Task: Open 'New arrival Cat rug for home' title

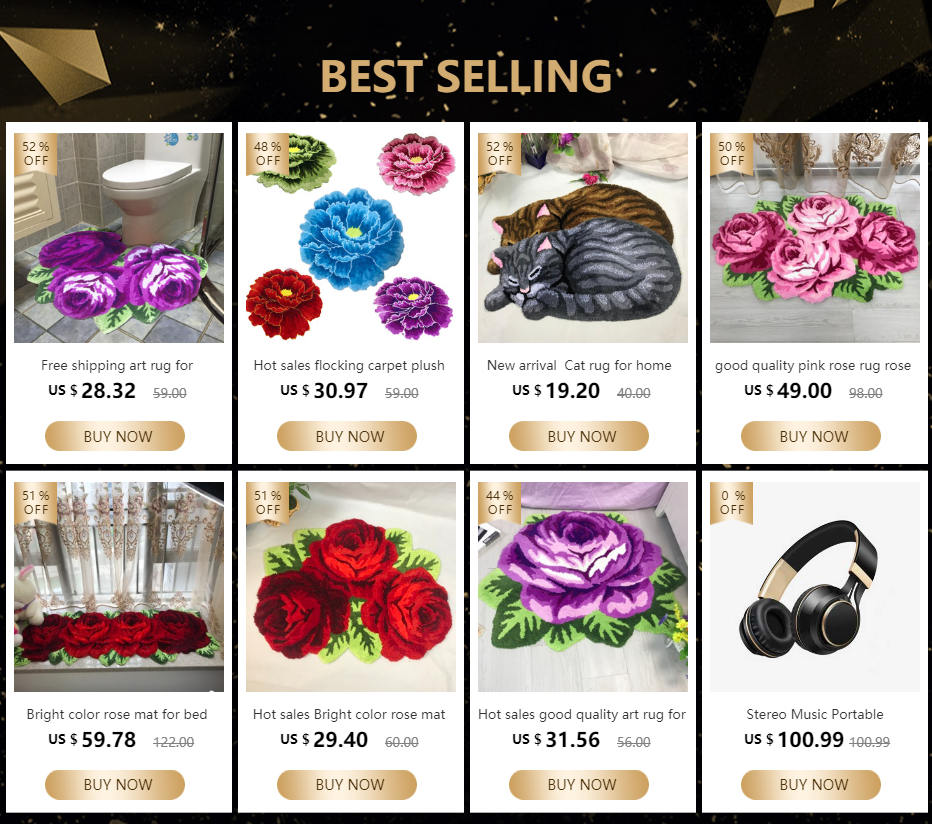Action: [x=579, y=365]
